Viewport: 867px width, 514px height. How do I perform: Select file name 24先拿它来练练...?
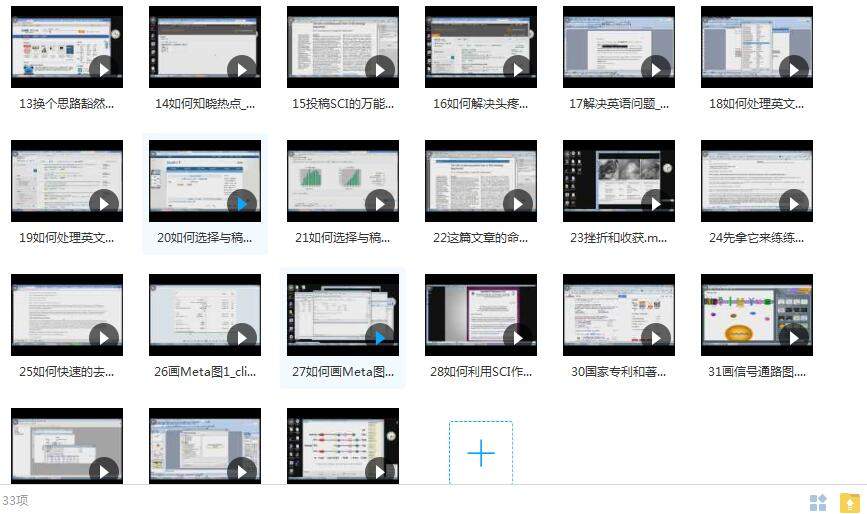756,238
